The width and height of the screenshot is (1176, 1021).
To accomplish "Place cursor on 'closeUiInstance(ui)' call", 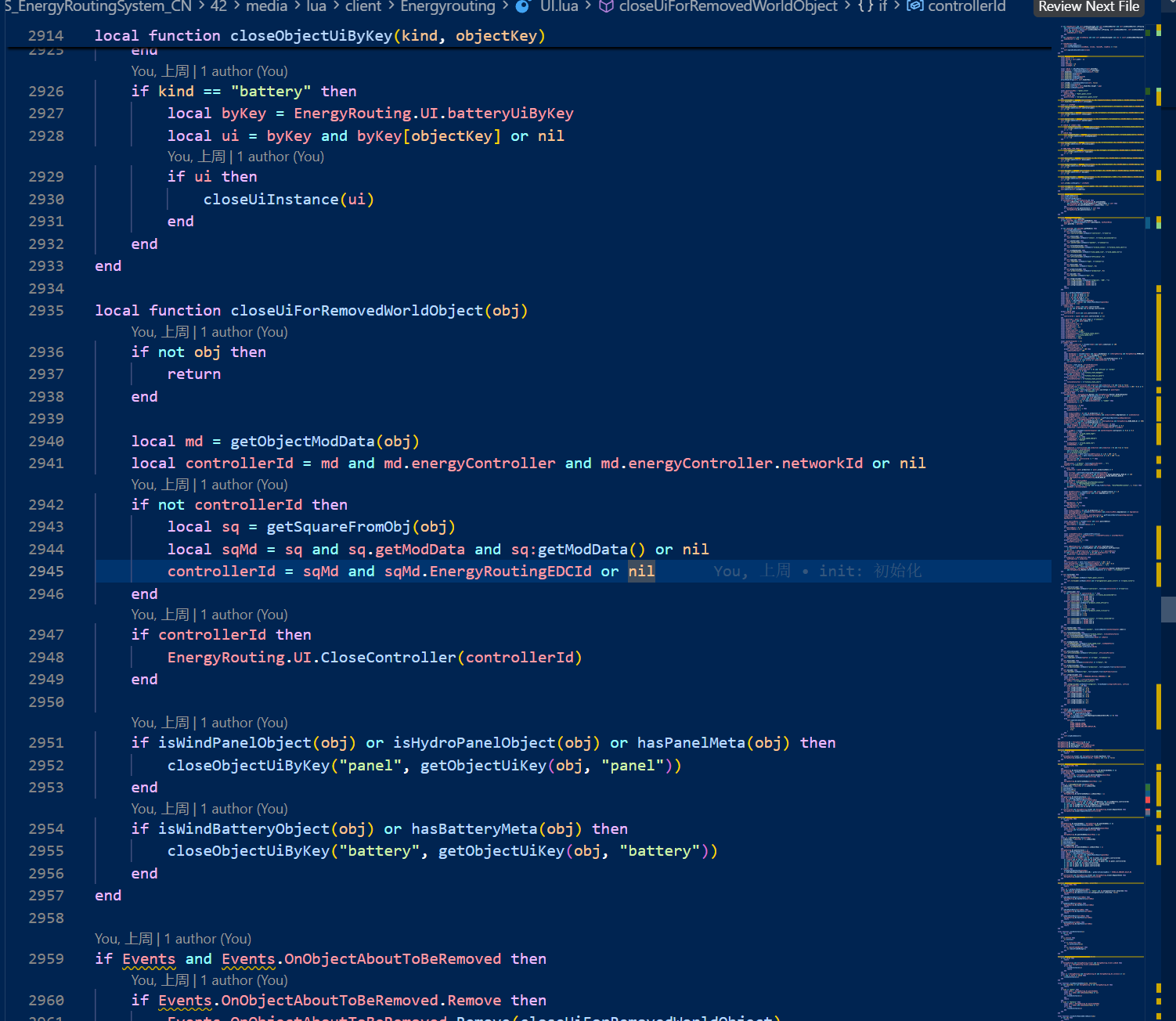I will coord(289,200).
